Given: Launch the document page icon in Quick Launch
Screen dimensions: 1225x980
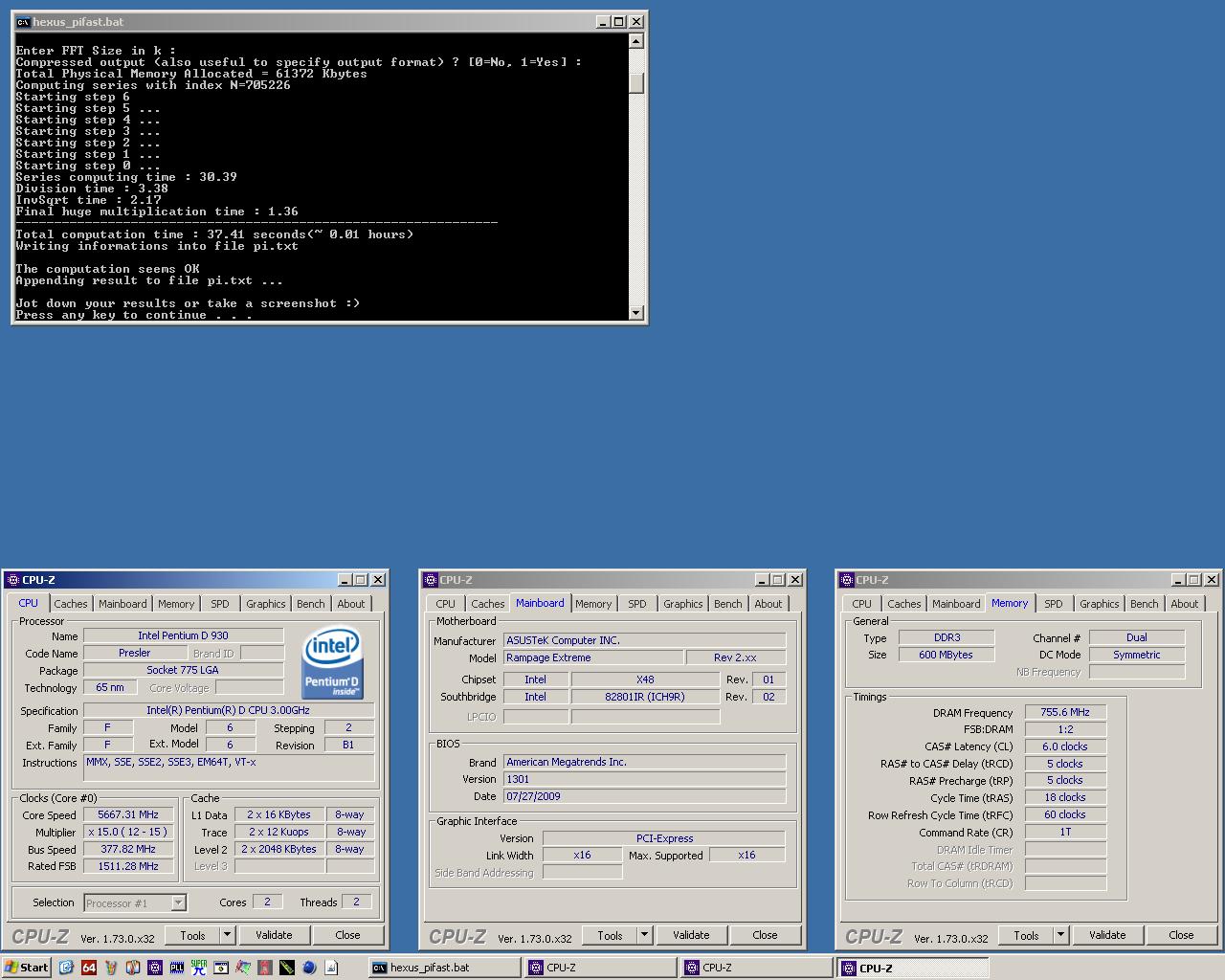Looking at the screenshot, I should click(x=331, y=968).
